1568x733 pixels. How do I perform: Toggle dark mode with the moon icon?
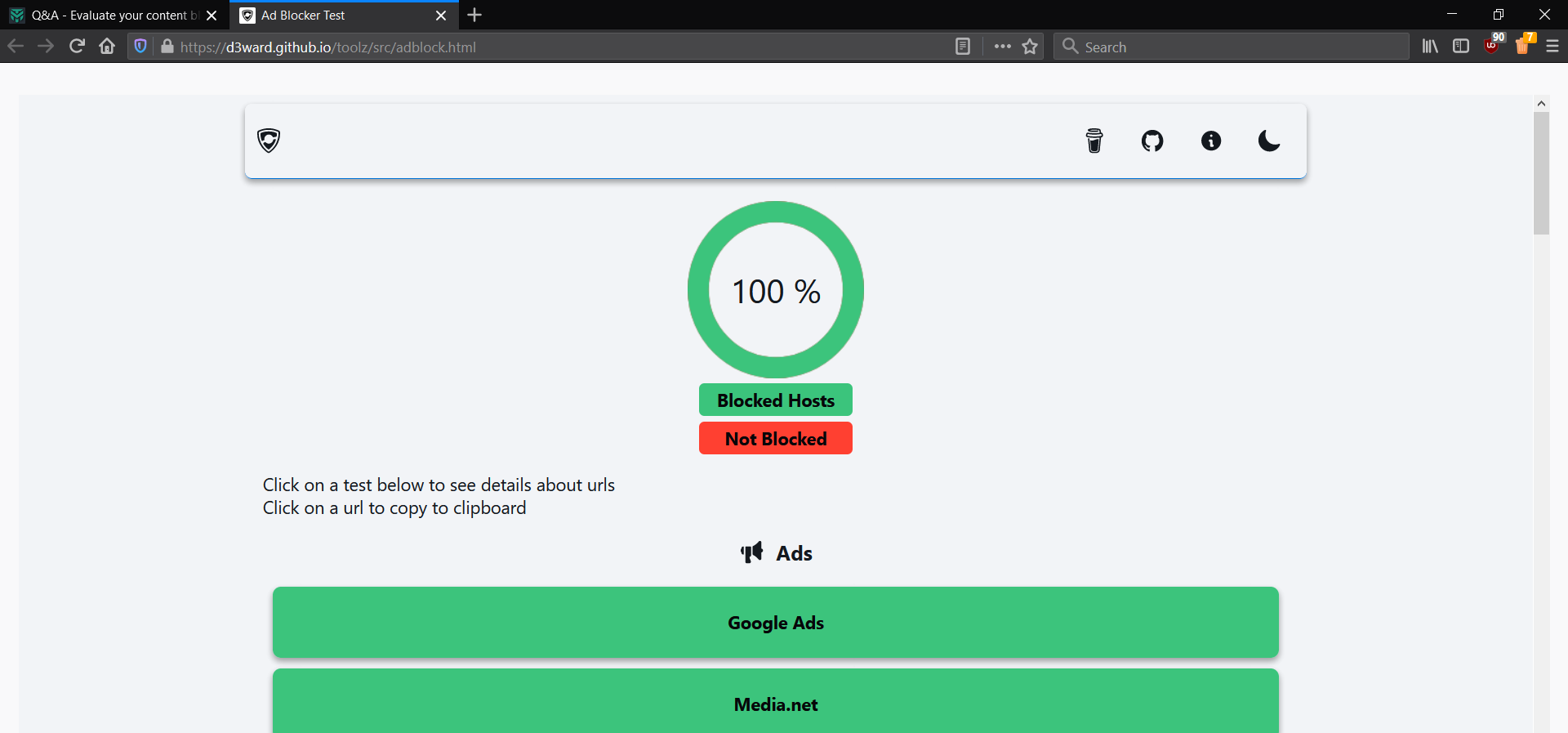[1269, 141]
